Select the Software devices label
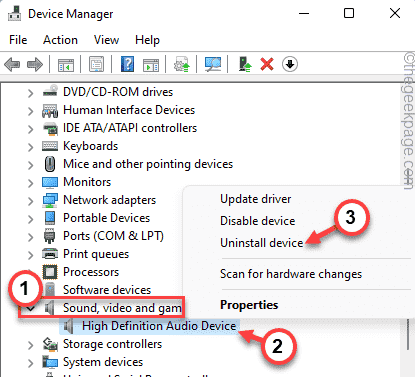Image resolution: width=415 pixels, height=377 pixels. coord(107,290)
